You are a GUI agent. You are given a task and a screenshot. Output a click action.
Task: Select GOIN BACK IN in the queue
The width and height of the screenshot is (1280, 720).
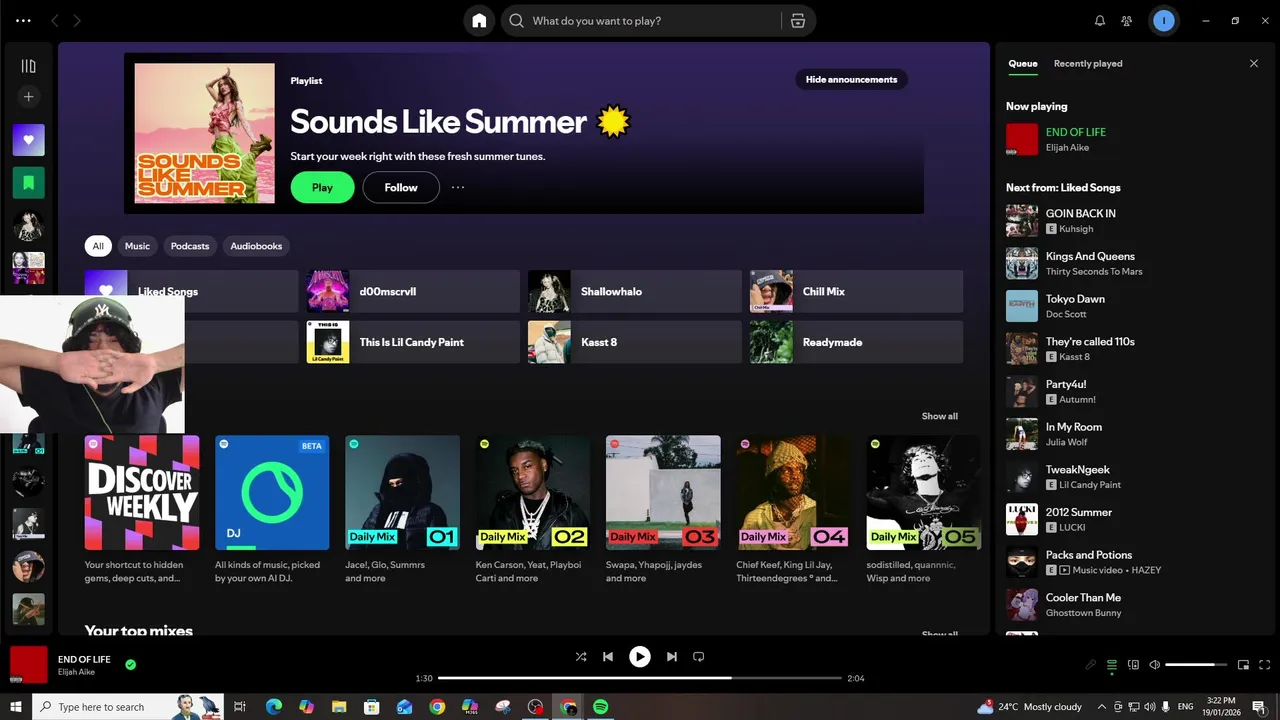click(1136, 221)
